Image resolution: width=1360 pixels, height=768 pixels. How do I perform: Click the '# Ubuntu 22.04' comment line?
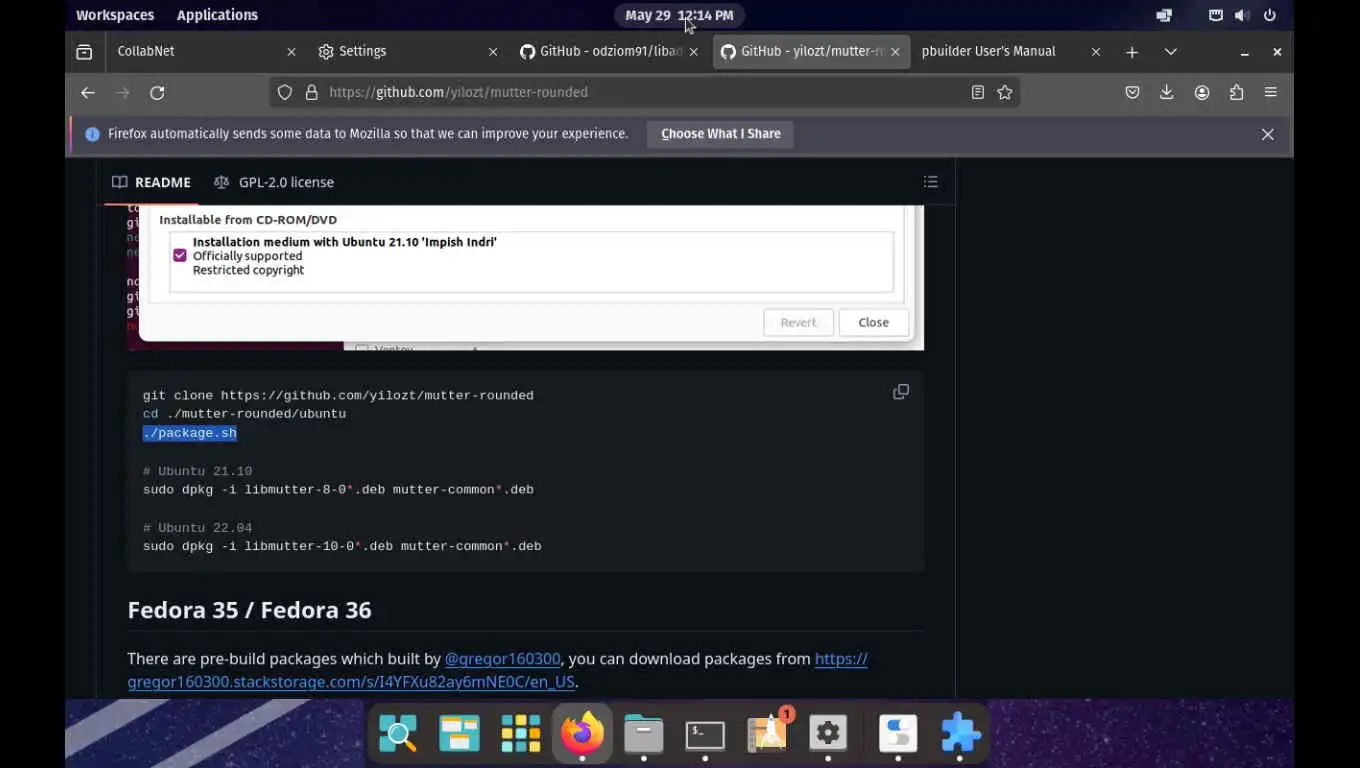pos(197,528)
